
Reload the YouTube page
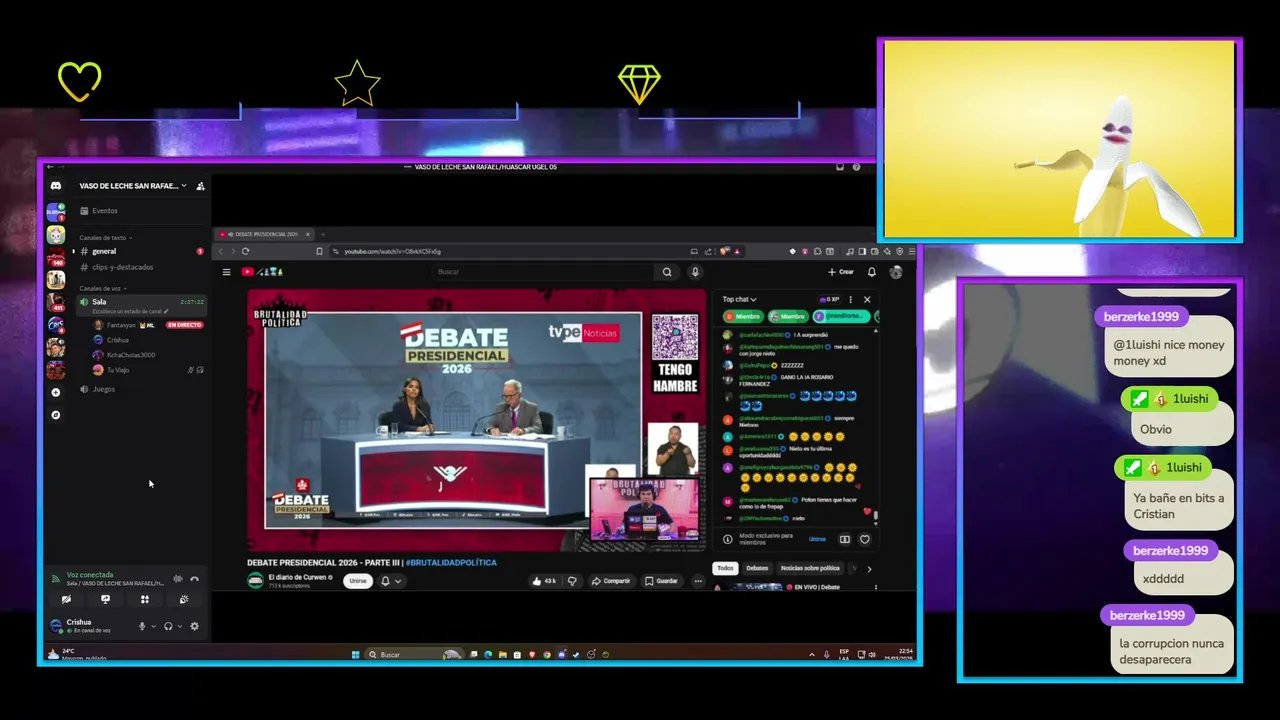[245, 251]
